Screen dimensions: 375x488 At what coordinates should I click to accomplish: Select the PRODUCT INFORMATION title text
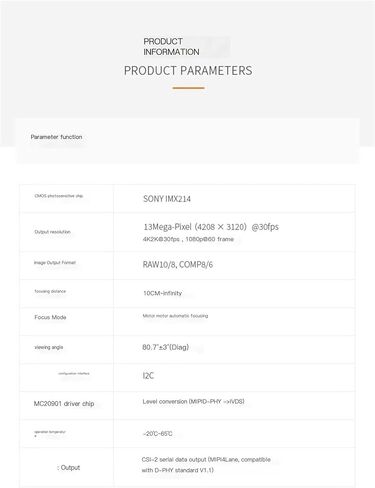tap(171, 47)
